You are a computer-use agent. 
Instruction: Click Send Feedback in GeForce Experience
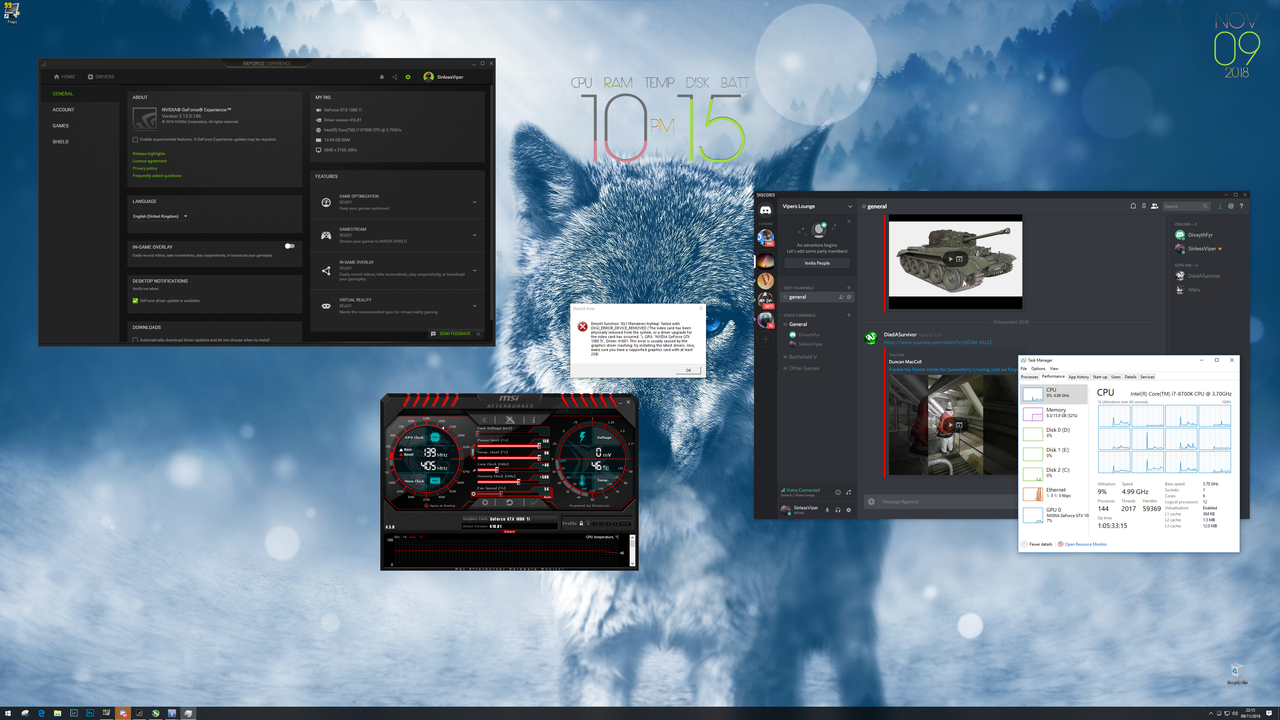(455, 333)
